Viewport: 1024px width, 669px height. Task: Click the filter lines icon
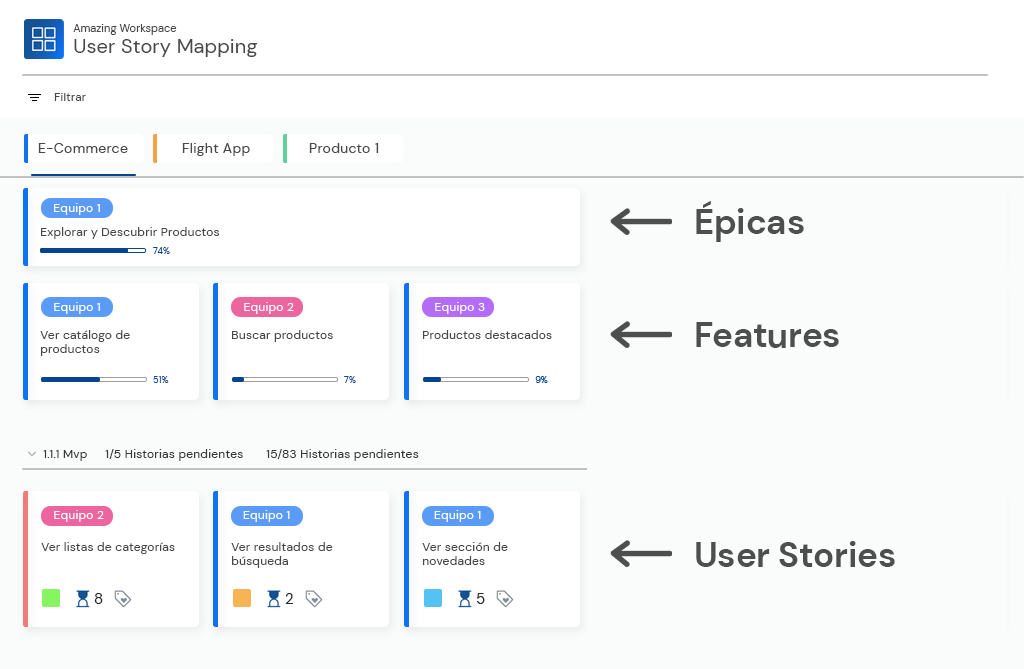point(35,97)
